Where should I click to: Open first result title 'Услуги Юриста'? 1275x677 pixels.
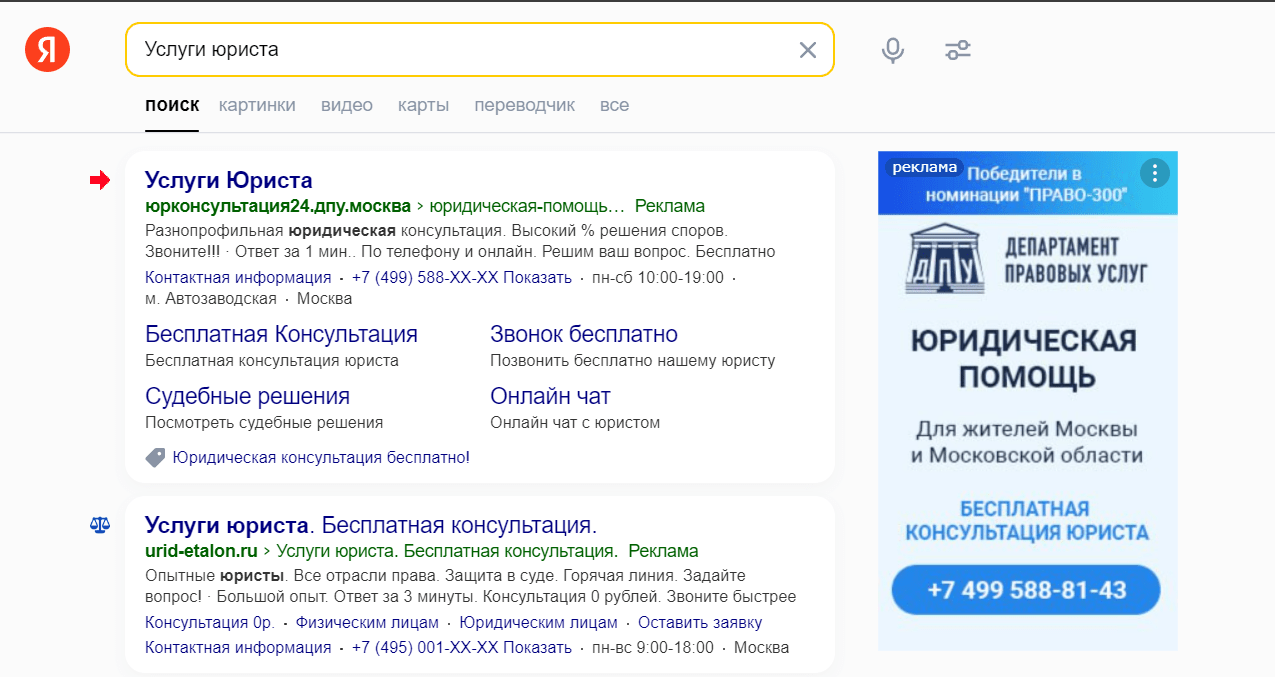tap(229, 180)
